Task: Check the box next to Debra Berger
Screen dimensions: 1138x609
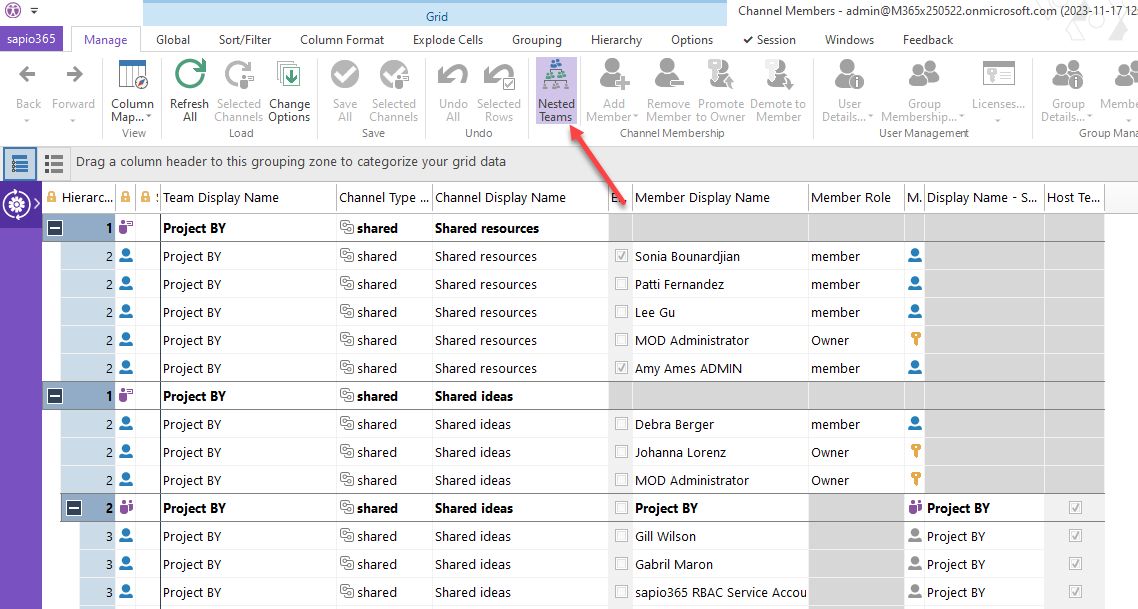Action: coord(622,425)
